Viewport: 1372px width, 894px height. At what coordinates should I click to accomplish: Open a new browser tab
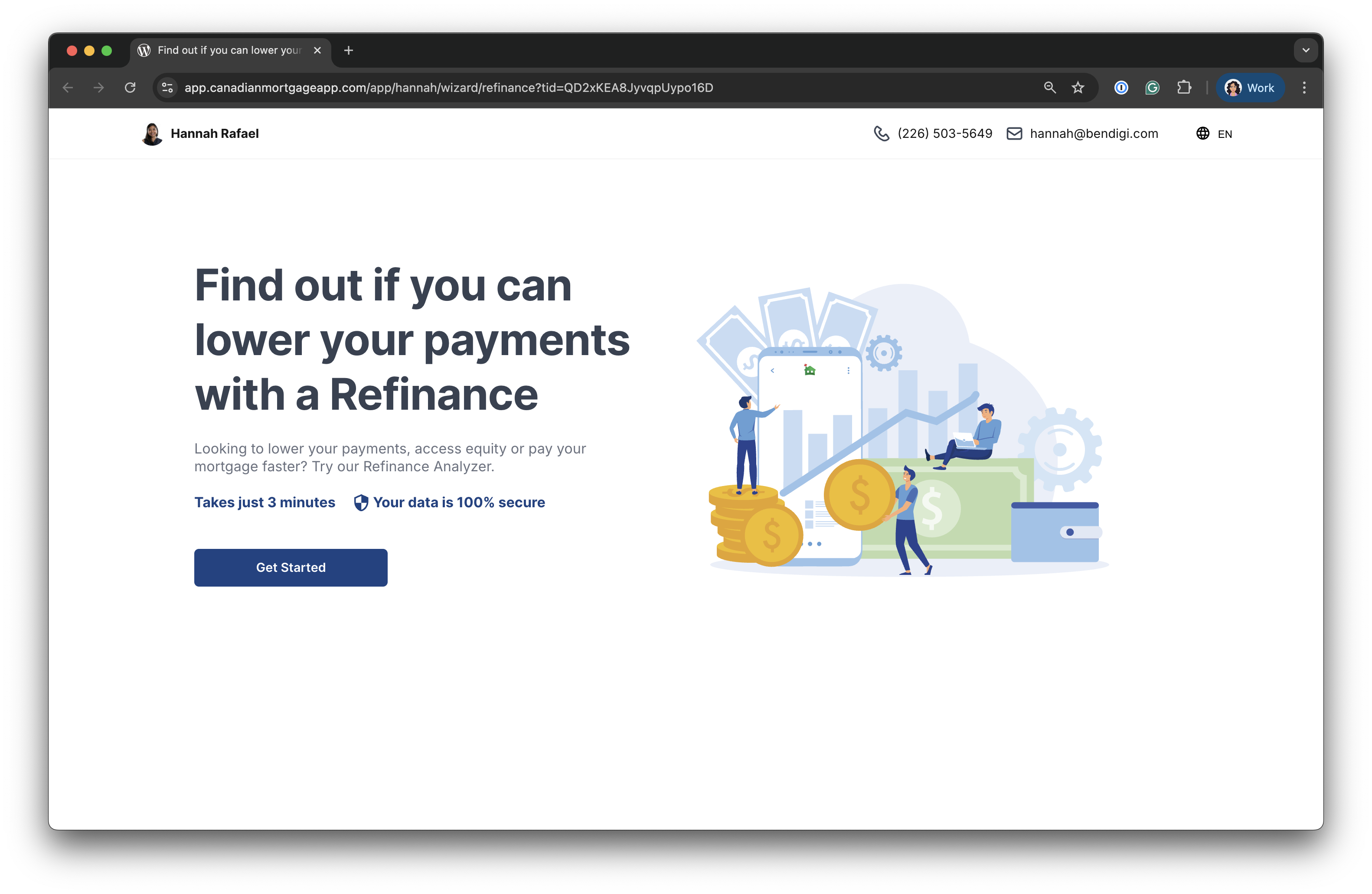coord(348,50)
